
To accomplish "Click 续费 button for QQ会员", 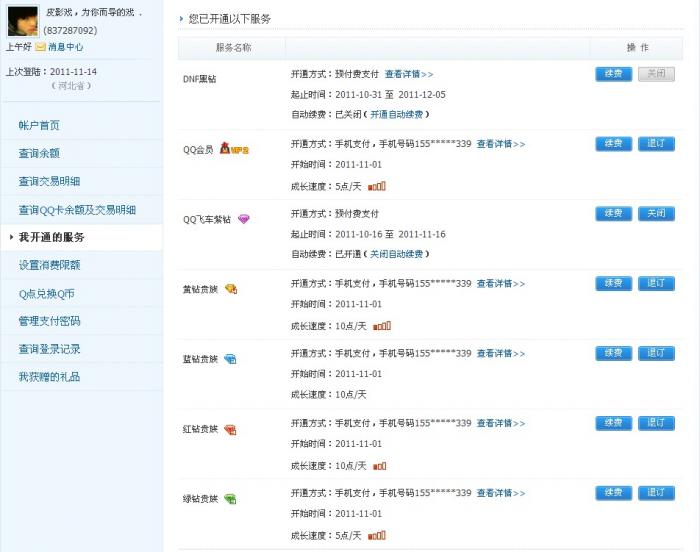I will point(613,144).
